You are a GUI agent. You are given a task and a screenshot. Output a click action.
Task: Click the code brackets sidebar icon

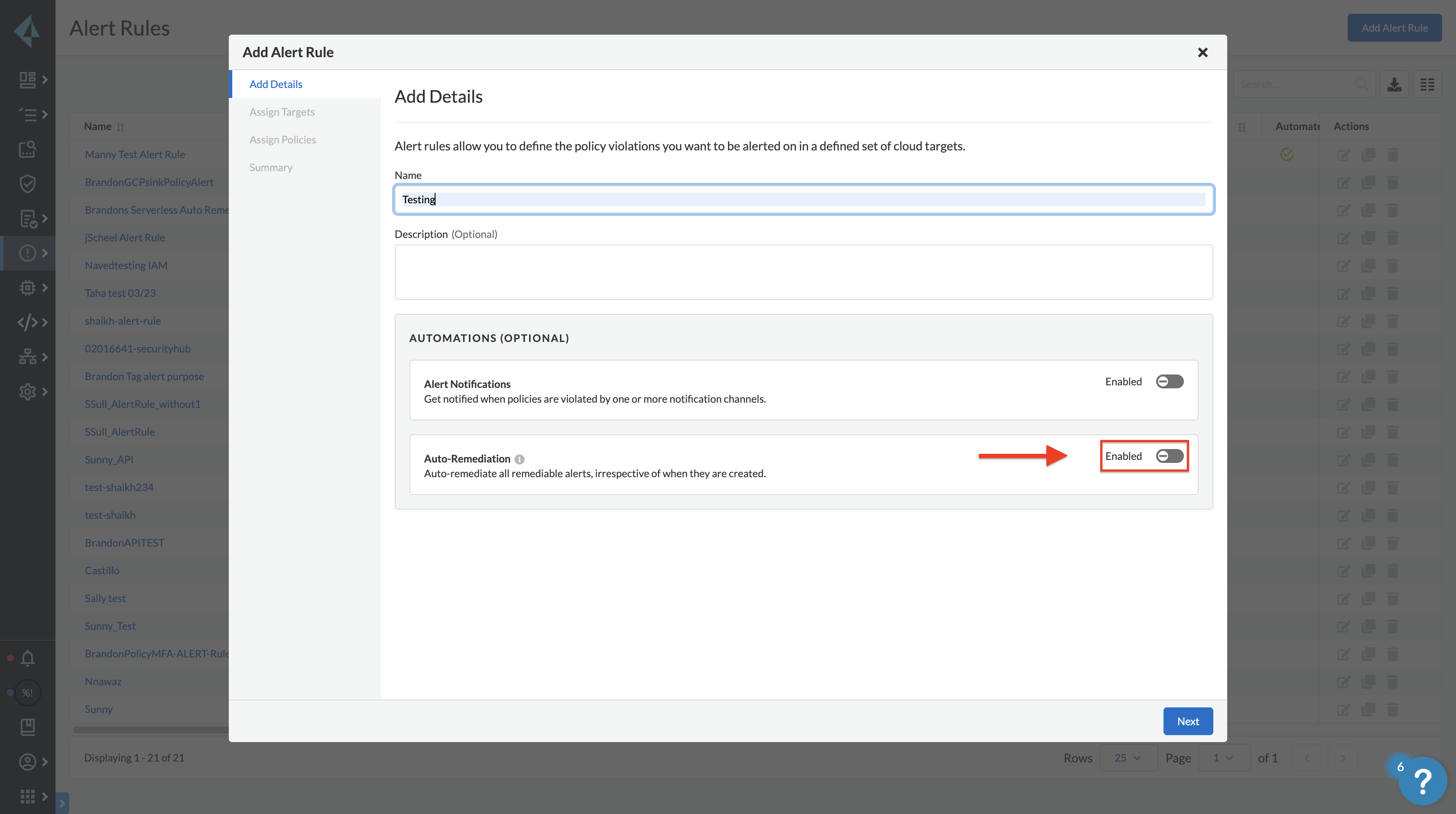pyautogui.click(x=27, y=322)
